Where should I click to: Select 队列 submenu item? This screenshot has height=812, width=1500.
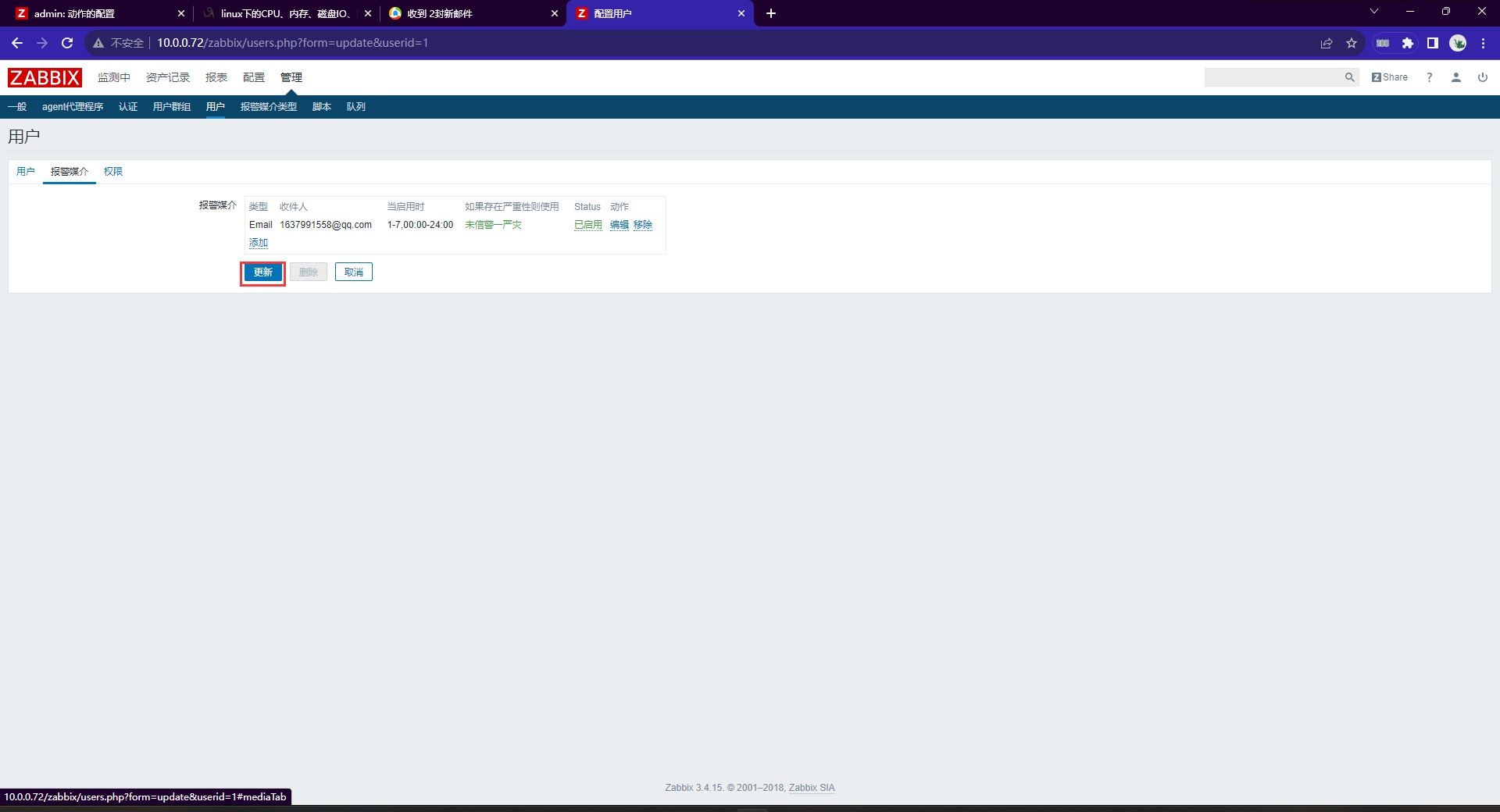[356, 107]
